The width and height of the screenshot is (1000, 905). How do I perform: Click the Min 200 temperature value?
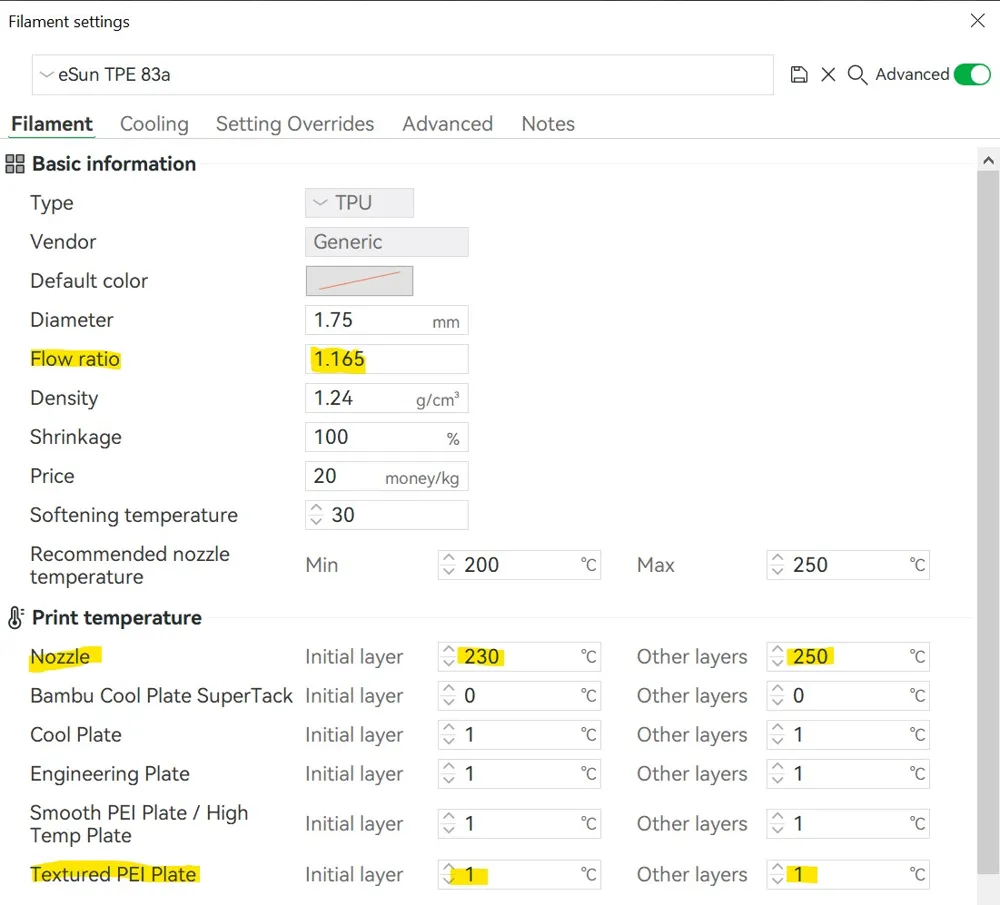[482, 564]
